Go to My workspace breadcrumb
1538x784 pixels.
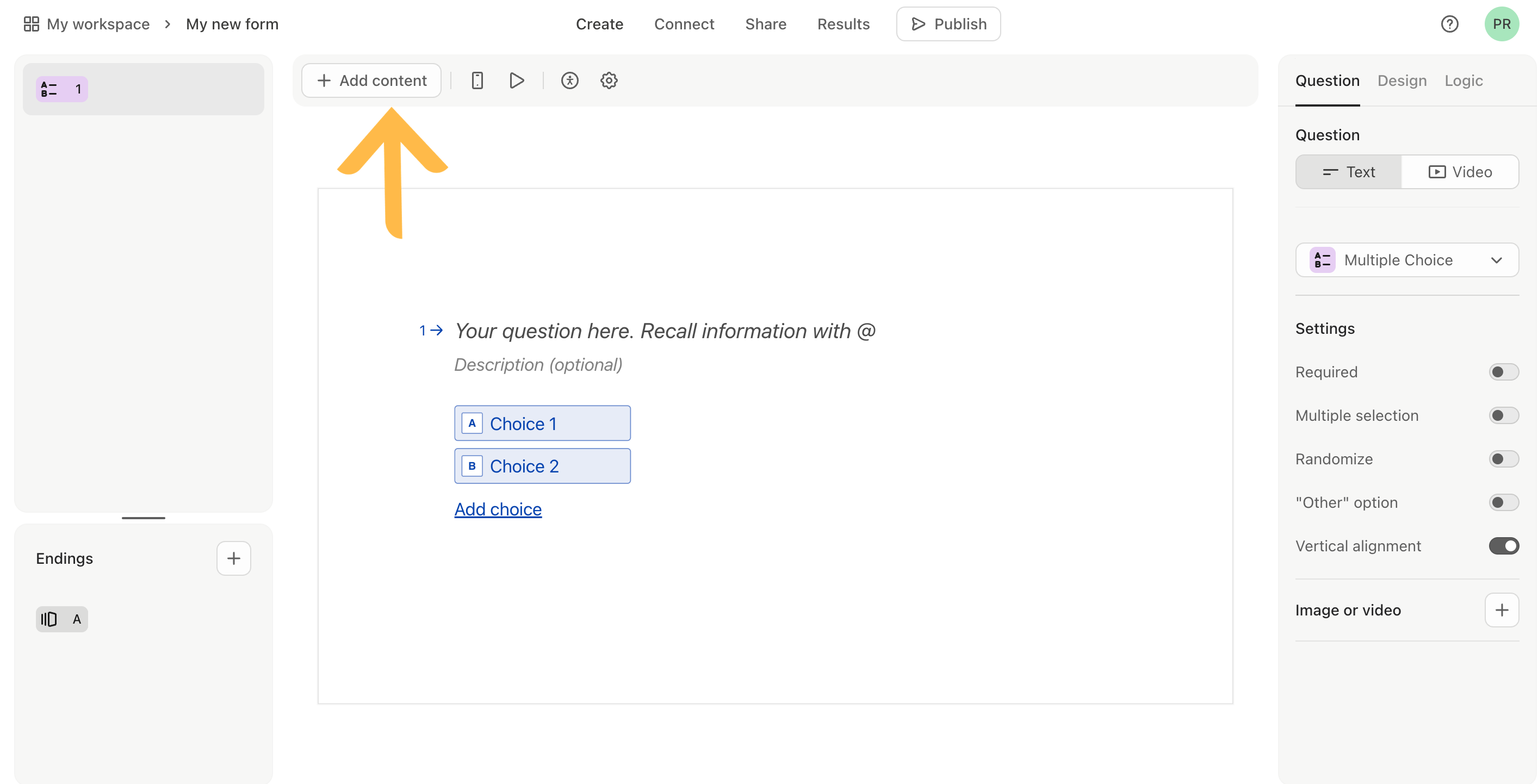pyautogui.click(x=98, y=24)
